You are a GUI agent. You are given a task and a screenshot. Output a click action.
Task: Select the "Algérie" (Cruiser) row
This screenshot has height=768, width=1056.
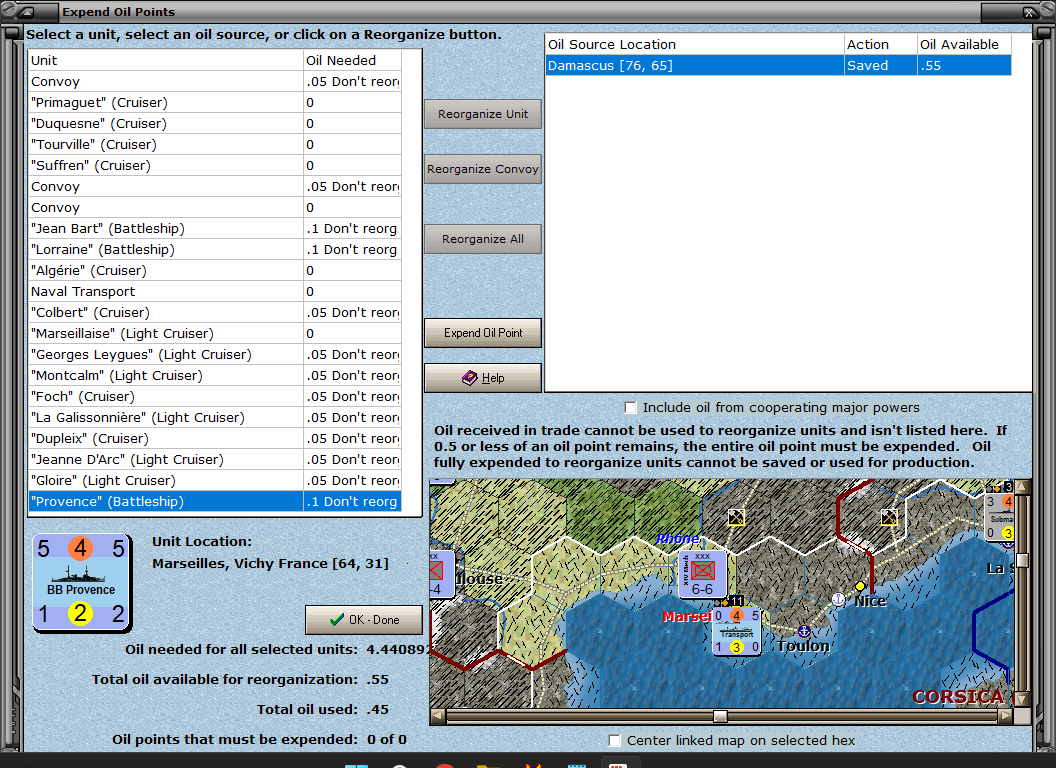(x=215, y=270)
